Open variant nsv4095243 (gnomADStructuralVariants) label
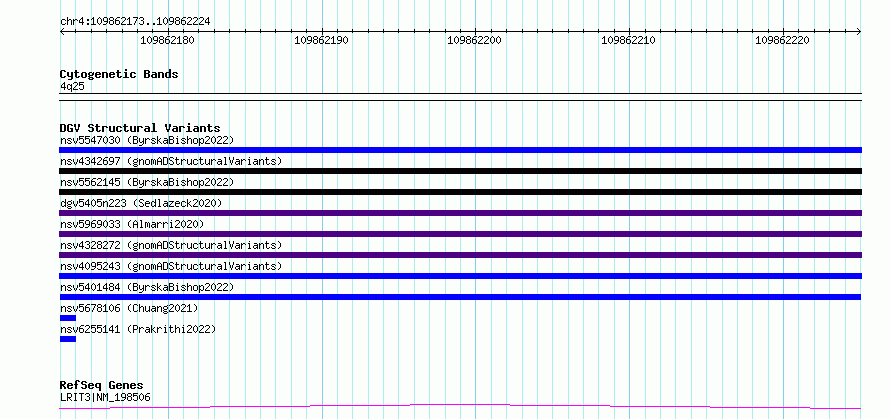Viewport: 890px width, 419px height. click(x=171, y=266)
